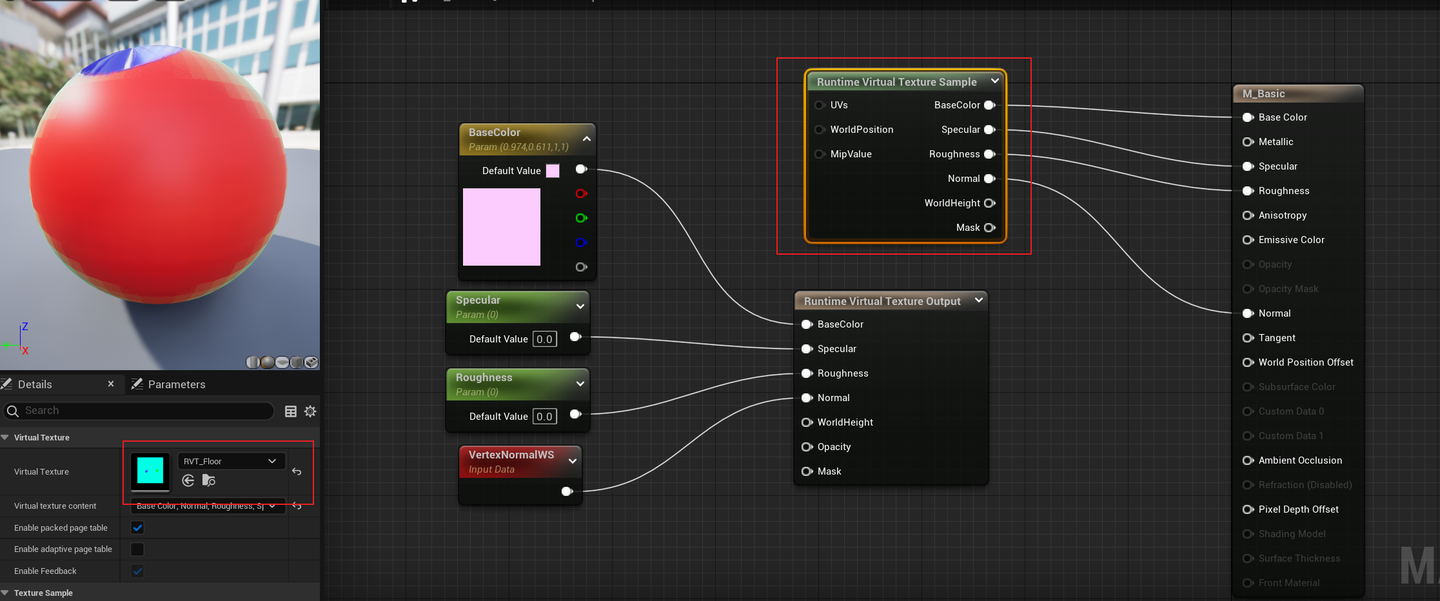1440x601 pixels.
Task: Toggle Enable packed page table checkbox
Action: 138,528
